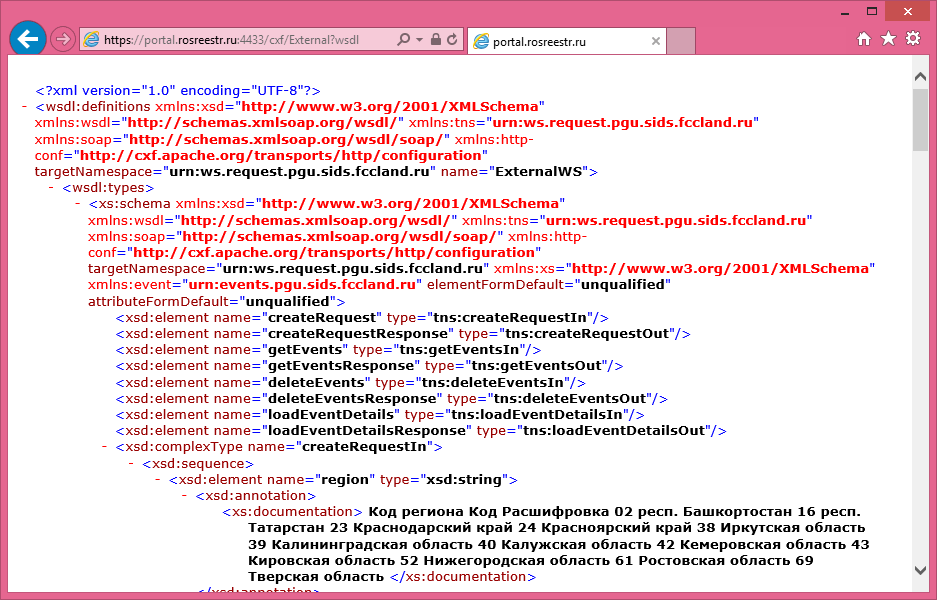
Task: Open a new blank tab
Action: coord(681,41)
